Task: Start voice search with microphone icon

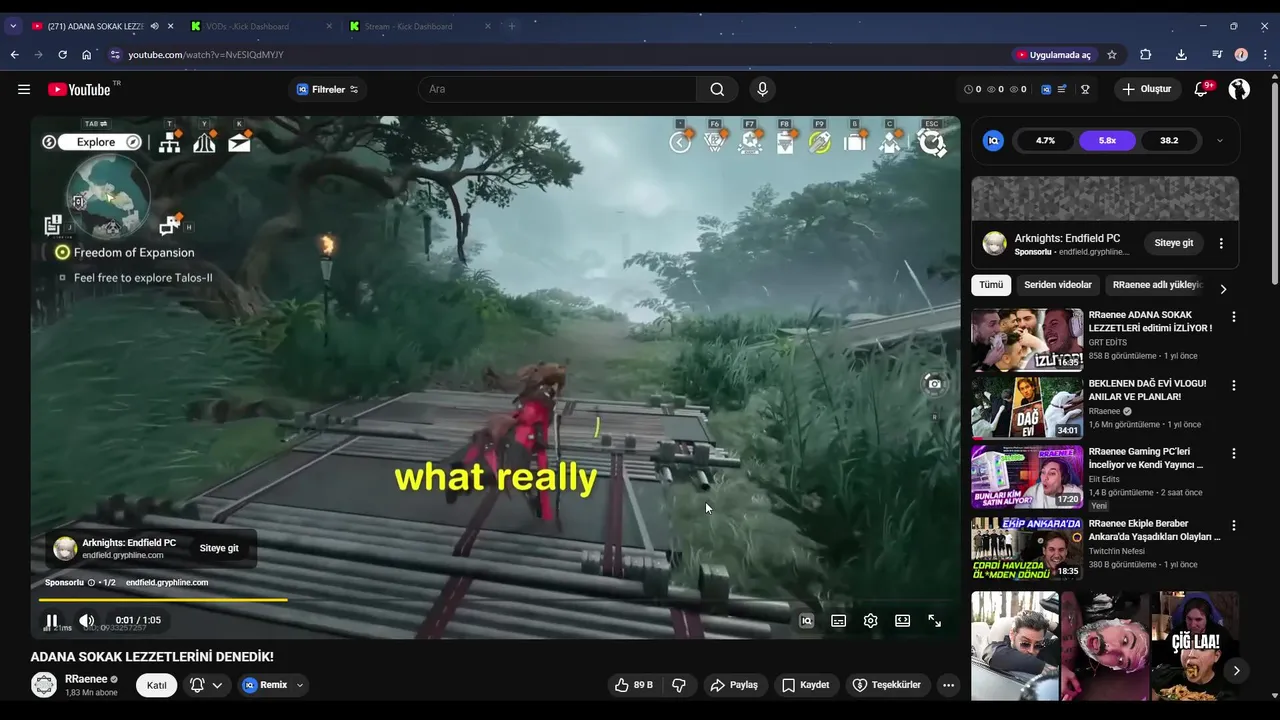Action: [x=763, y=89]
